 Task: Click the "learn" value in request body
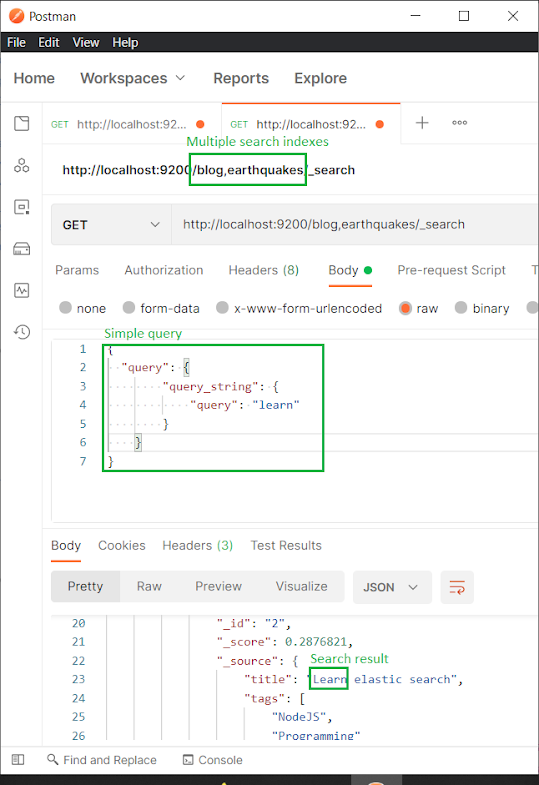click(x=276, y=405)
